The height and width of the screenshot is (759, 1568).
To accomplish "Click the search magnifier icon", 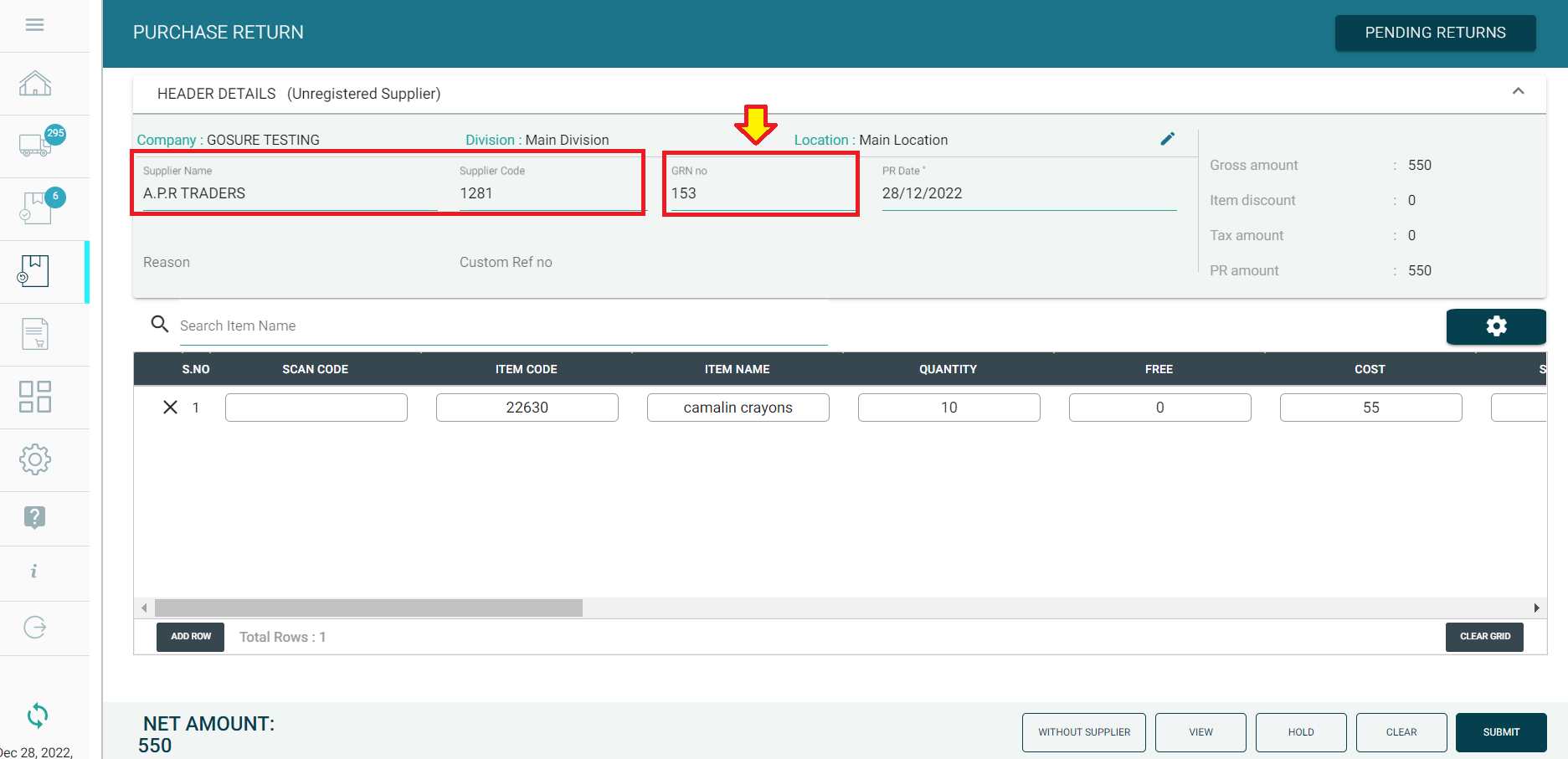I will tap(159, 324).
